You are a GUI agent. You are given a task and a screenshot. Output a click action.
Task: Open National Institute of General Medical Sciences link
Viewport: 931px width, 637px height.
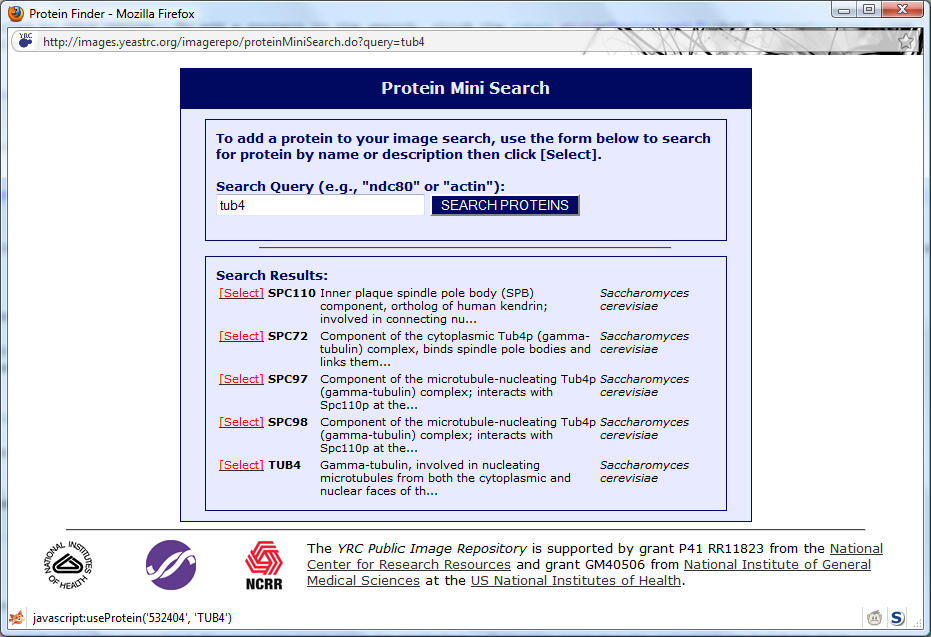pos(777,564)
